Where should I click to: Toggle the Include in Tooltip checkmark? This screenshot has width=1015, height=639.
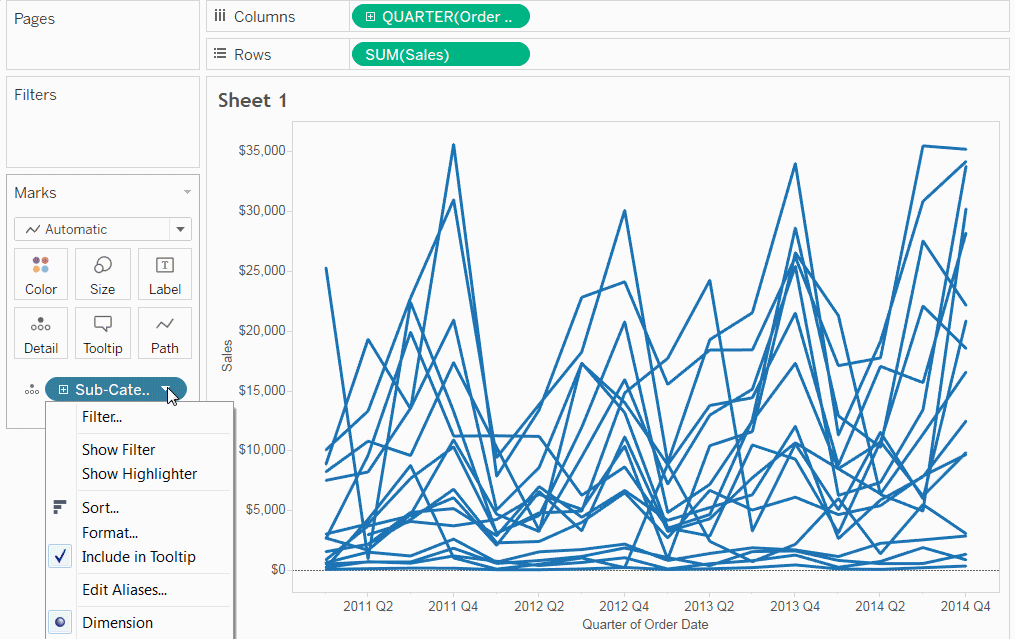tap(60, 557)
